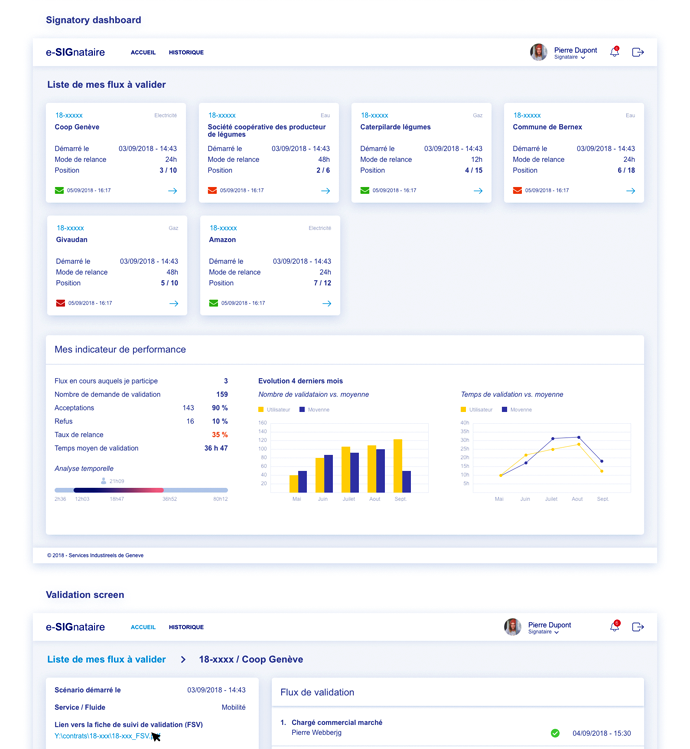Click the green envelope on Amazon card
Image resolution: width=690 pixels, height=749 pixels.
tap(213, 303)
